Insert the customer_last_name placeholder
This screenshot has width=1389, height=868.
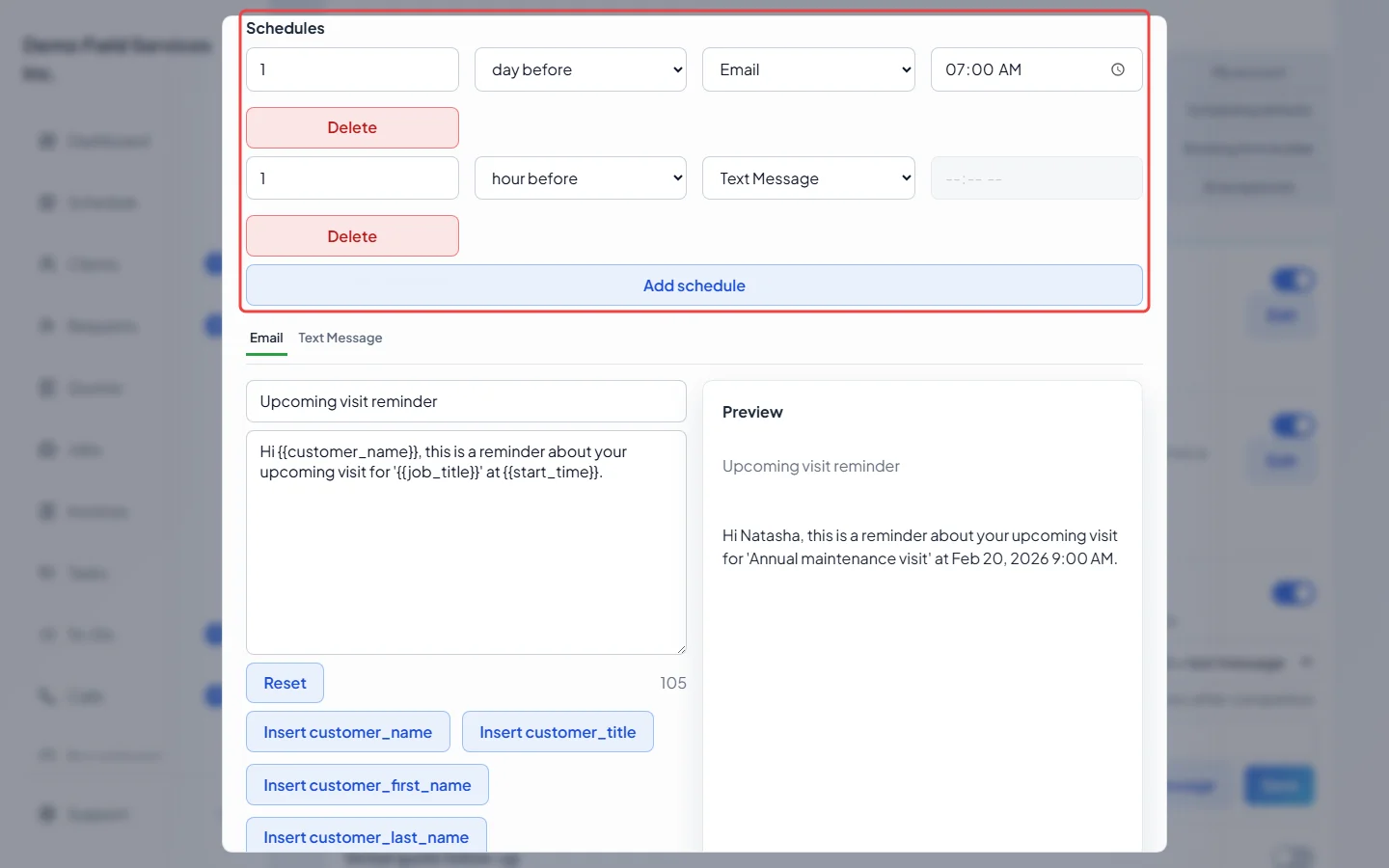click(367, 837)
